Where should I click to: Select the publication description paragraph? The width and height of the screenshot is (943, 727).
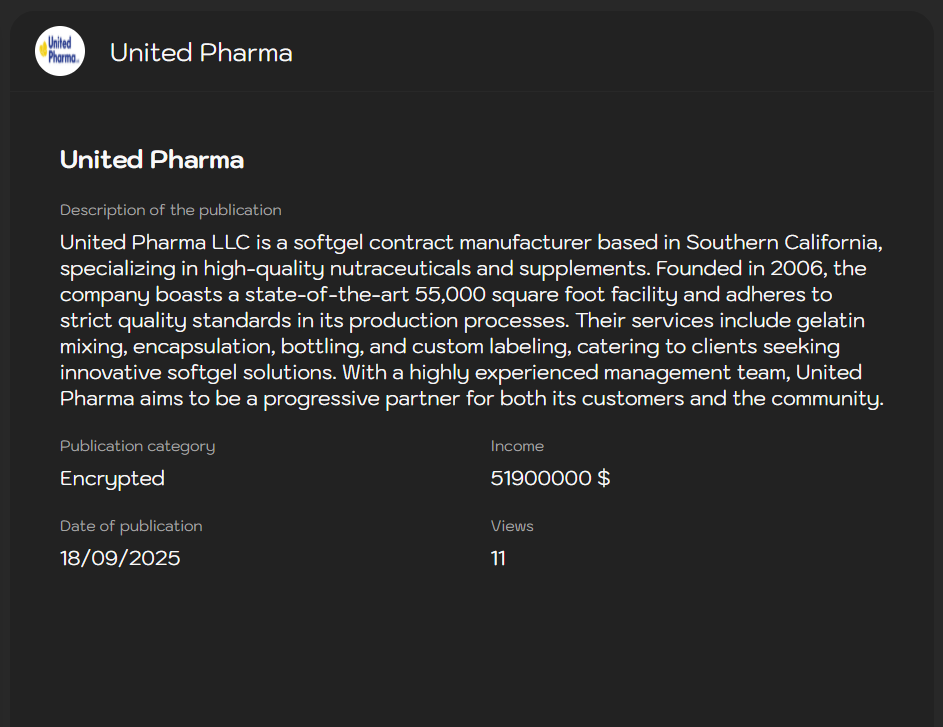tap(470, 320)
